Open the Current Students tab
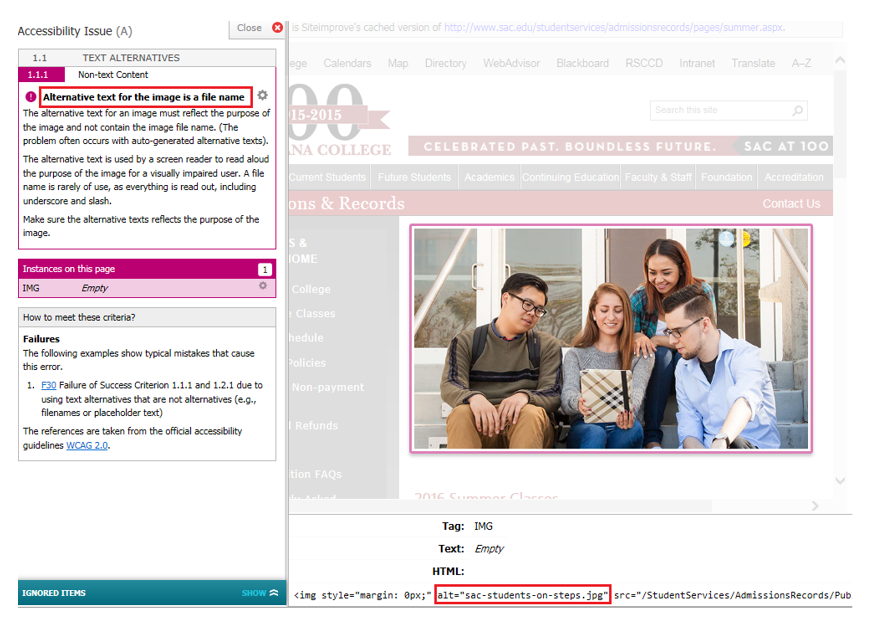870x626 pixels. 328,177
